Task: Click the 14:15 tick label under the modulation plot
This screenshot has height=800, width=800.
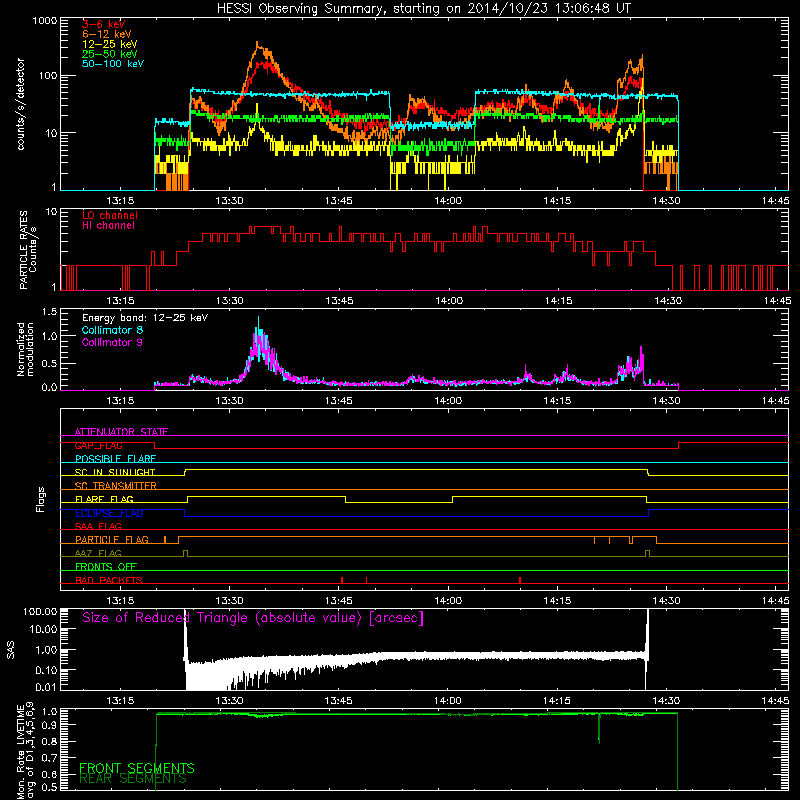Action: pyautogui.click(x=557, y=401)
